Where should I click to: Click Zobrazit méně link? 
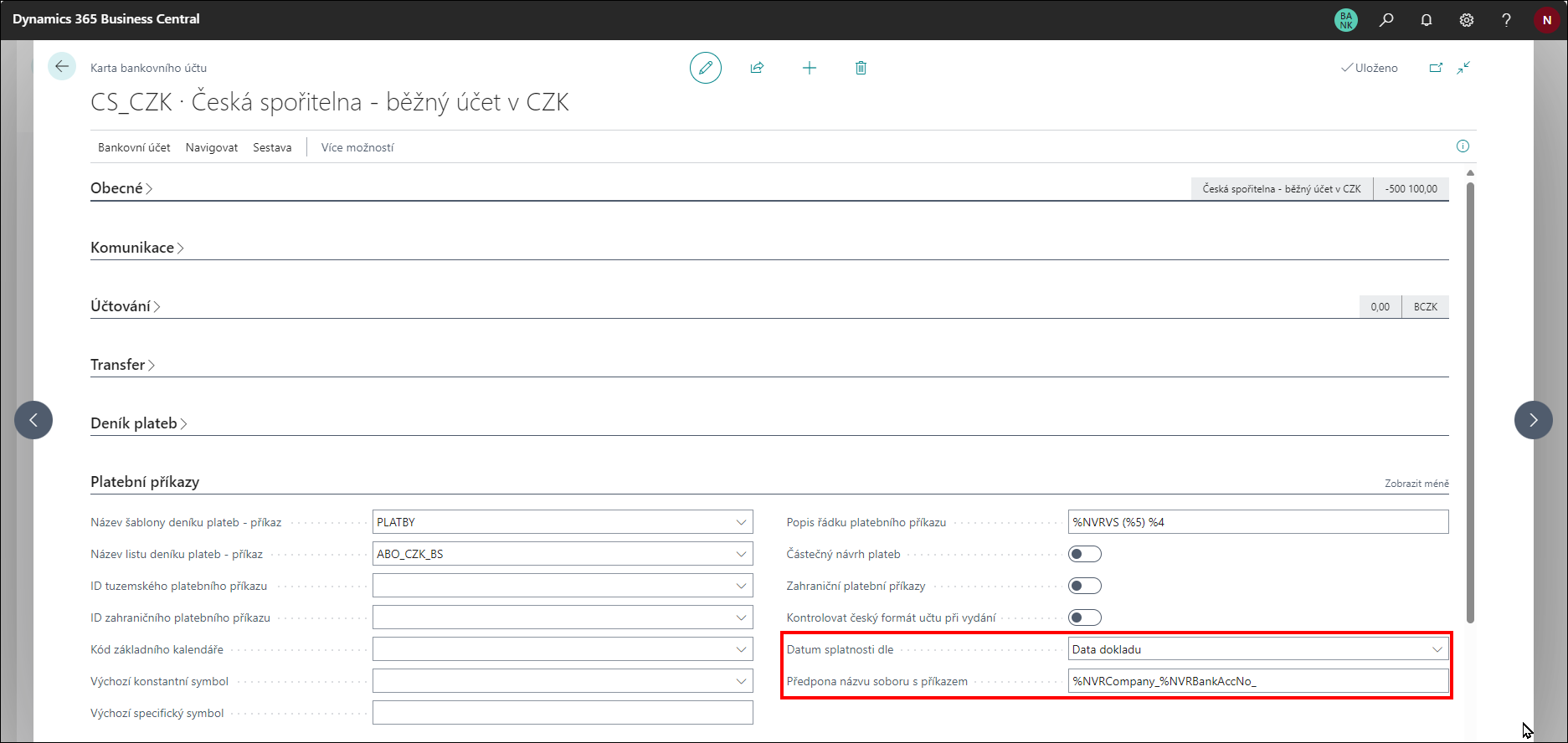pyautogui.click(x=1416, y=484)
